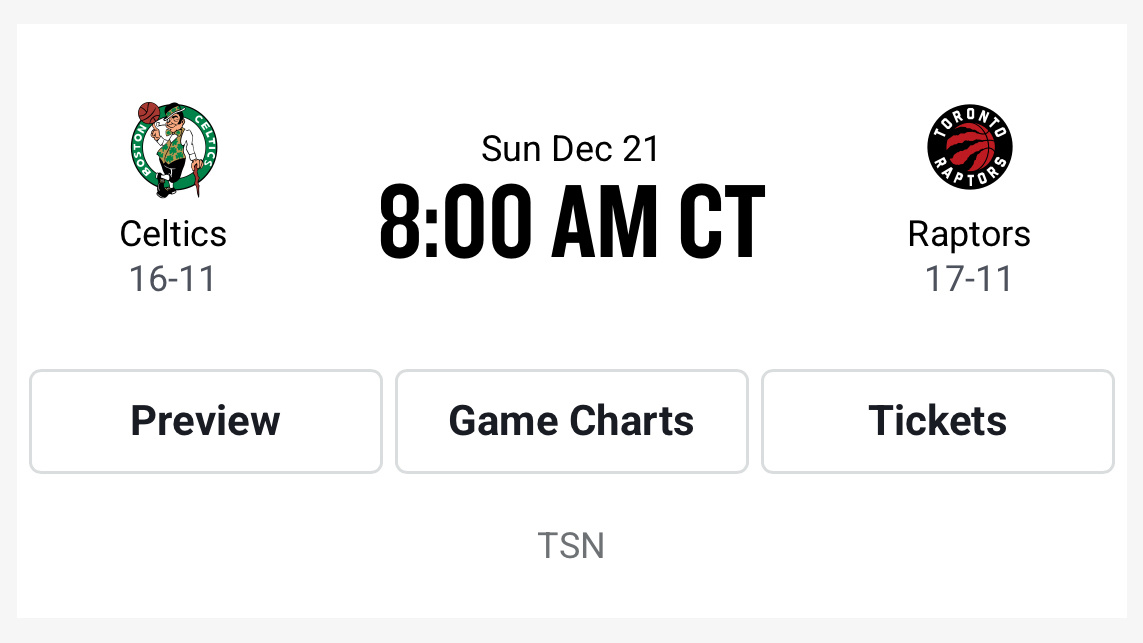Open the Tickets purchase option
This screenshot has height=643, width=1143.
[937, 421]
